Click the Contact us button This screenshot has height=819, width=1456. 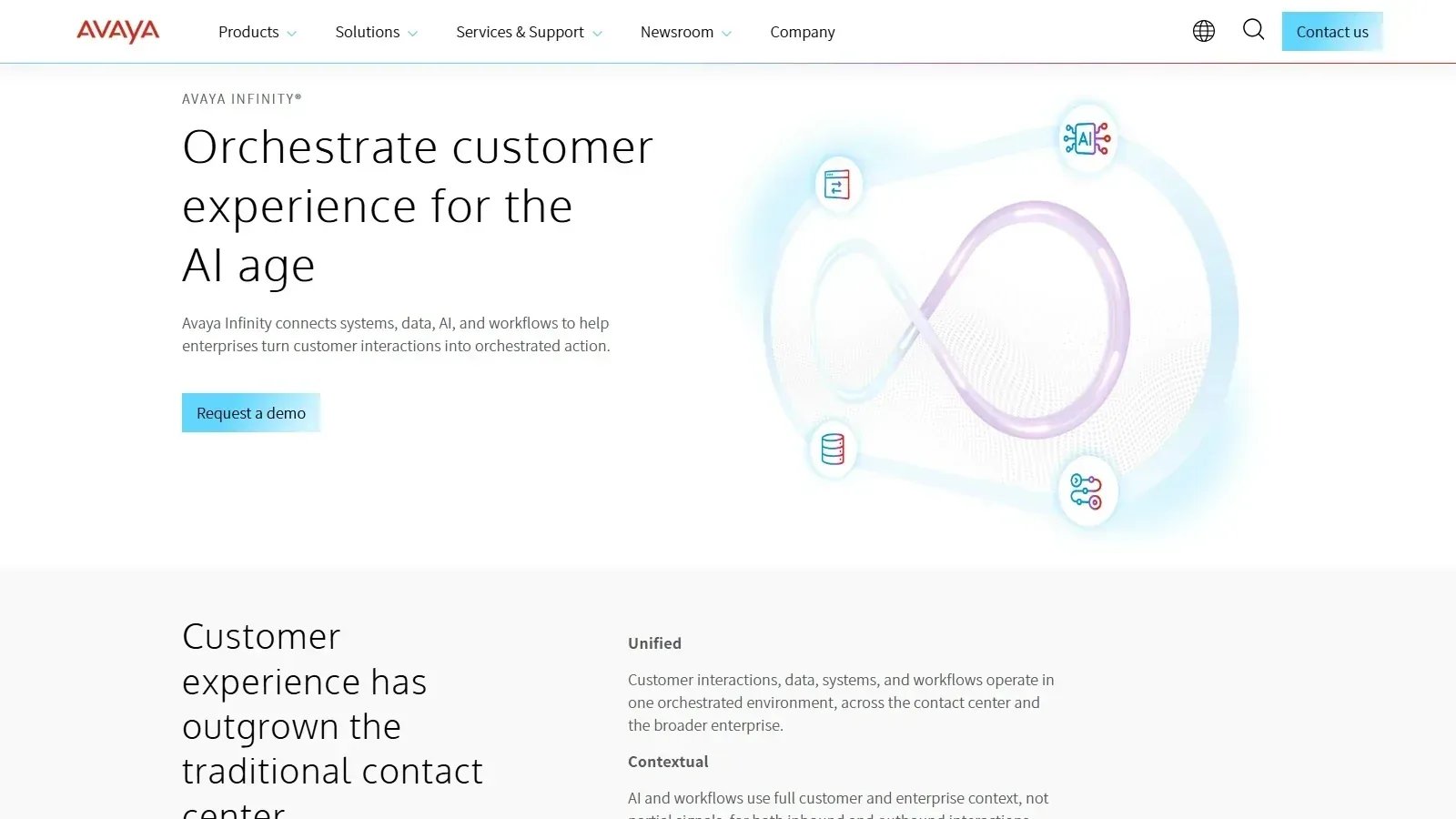pos(1332,31)
